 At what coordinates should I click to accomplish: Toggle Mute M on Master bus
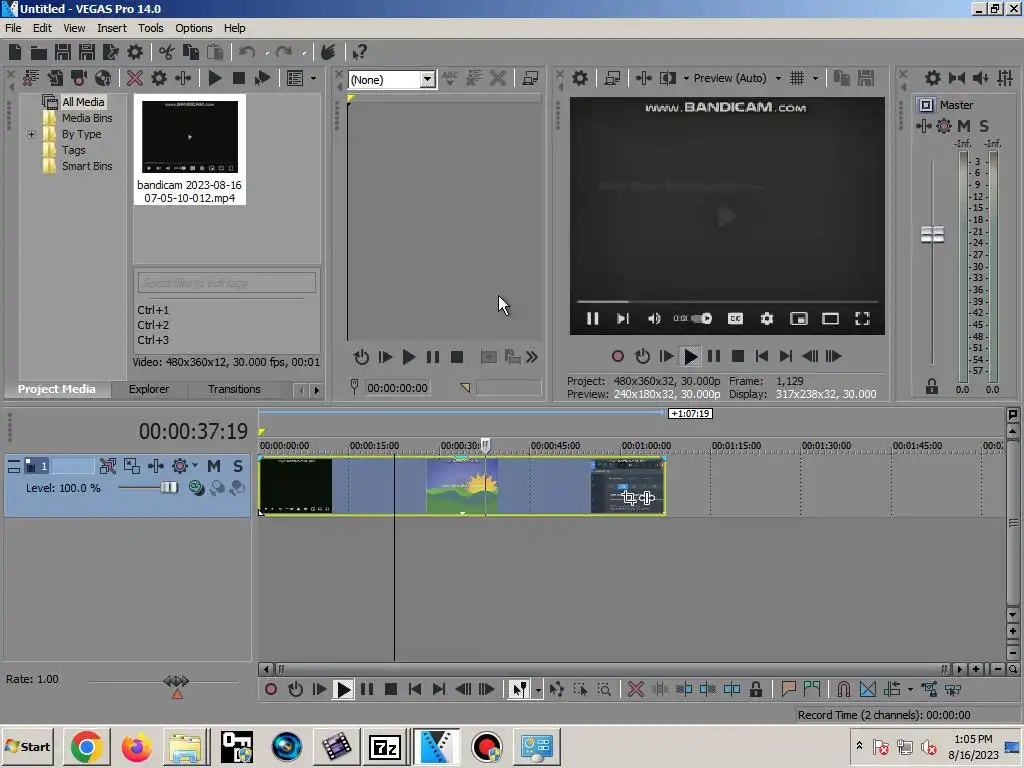964,126
